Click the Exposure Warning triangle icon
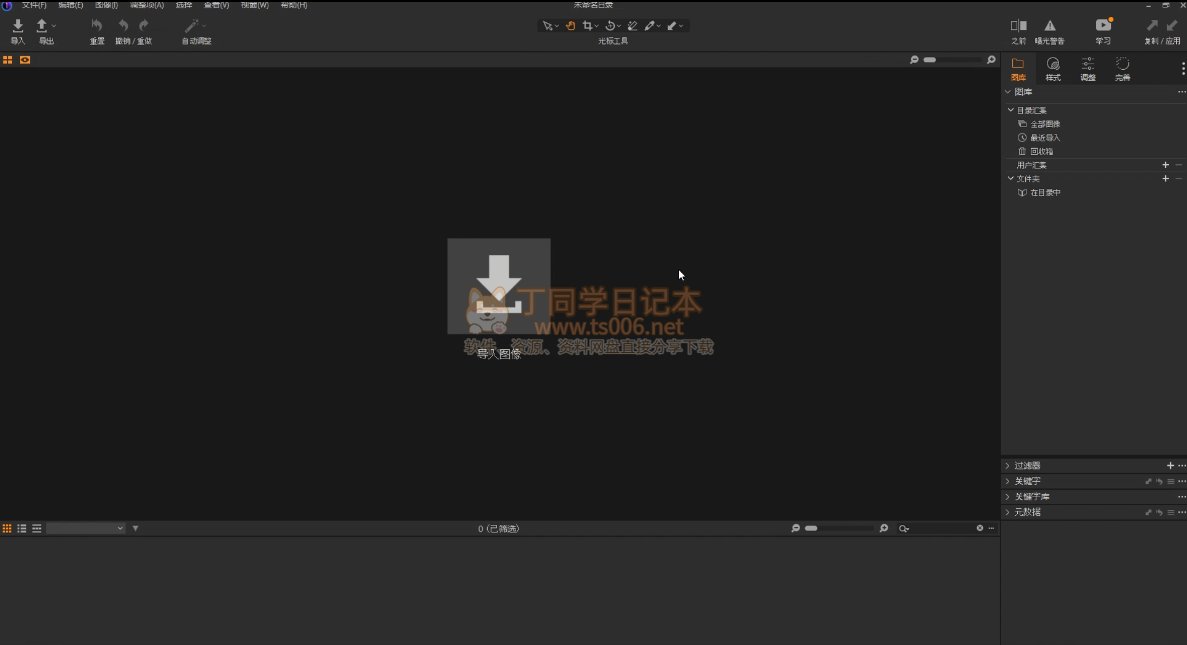Screen dimensions: 1187x645 1050,26
